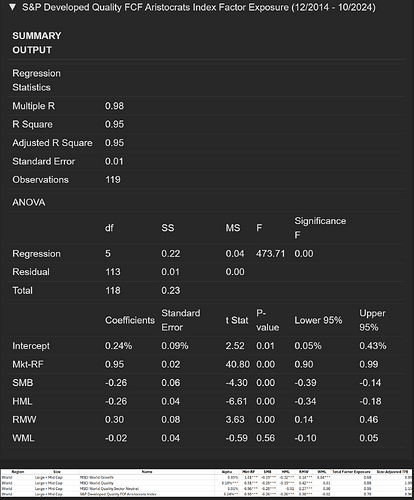Select the F statistic value 473.71
This screenshot has height=500, width=414.
point(270,254)
